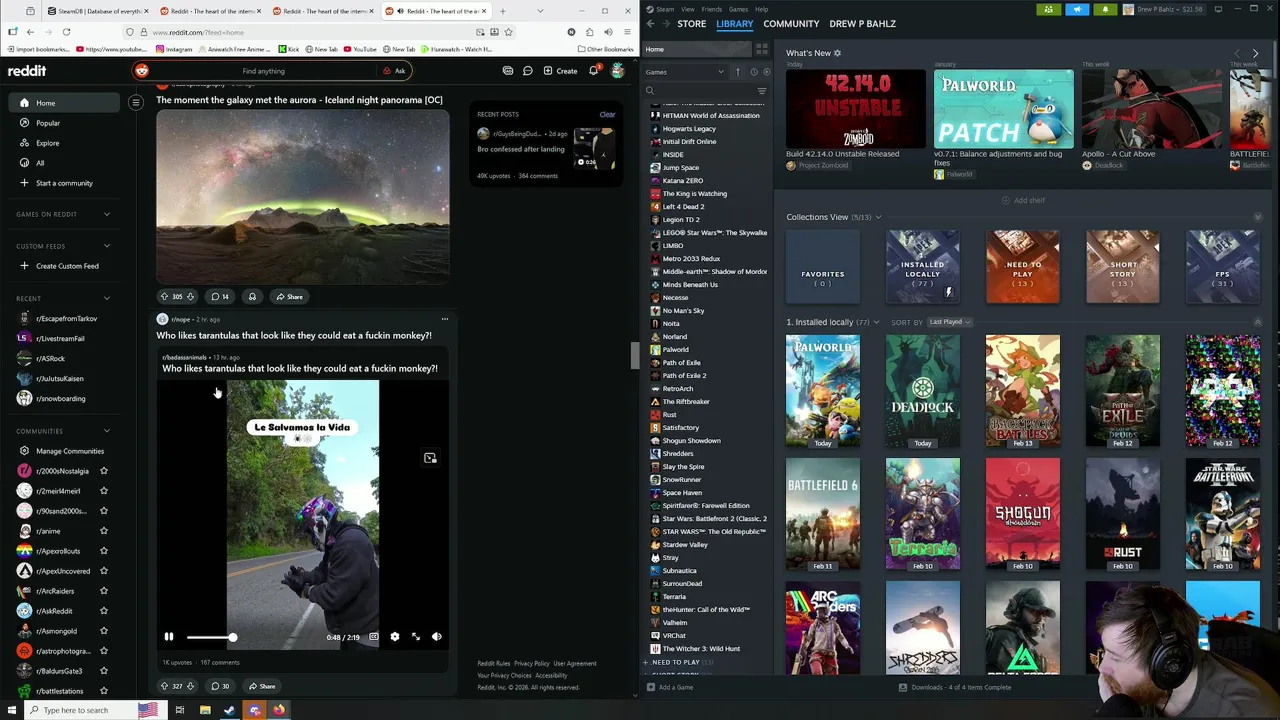The width and height of the screenshot is (1280, 720).
Task: Mute the Reddit video volume icon
Action: (437, 637)
